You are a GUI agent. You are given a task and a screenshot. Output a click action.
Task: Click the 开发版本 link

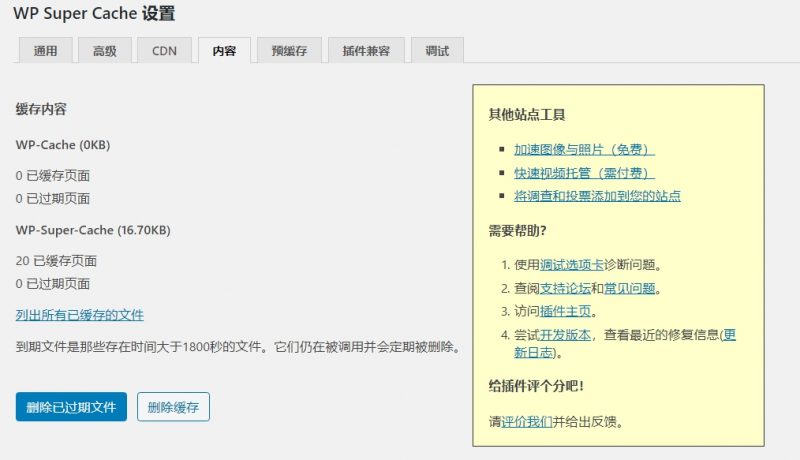coord(565,335)
